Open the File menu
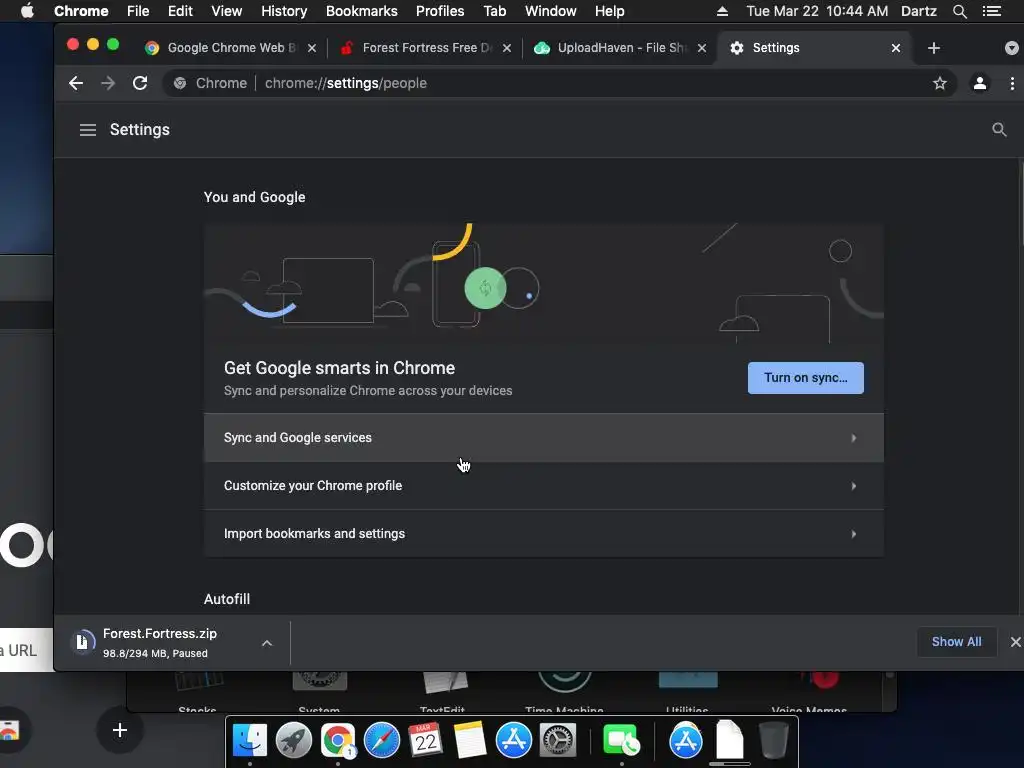The width and height of the screenshot is (1024, 768). (x=138, y=11)
